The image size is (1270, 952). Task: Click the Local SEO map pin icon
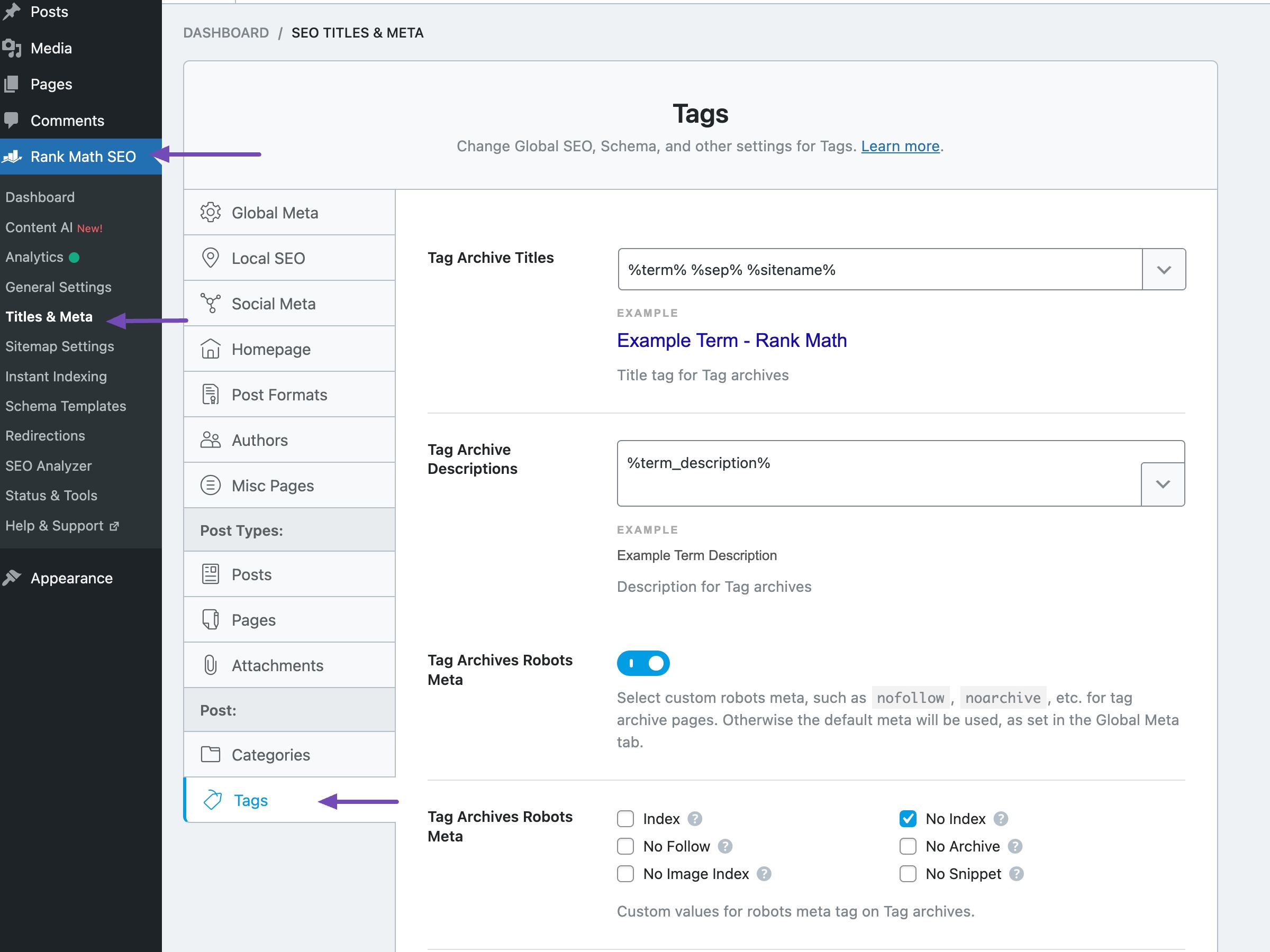(x=210, y=258)
